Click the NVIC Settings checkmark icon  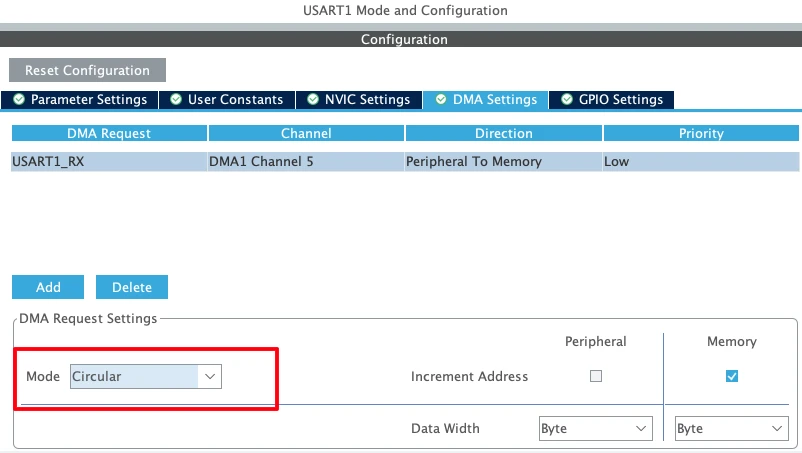312,100
